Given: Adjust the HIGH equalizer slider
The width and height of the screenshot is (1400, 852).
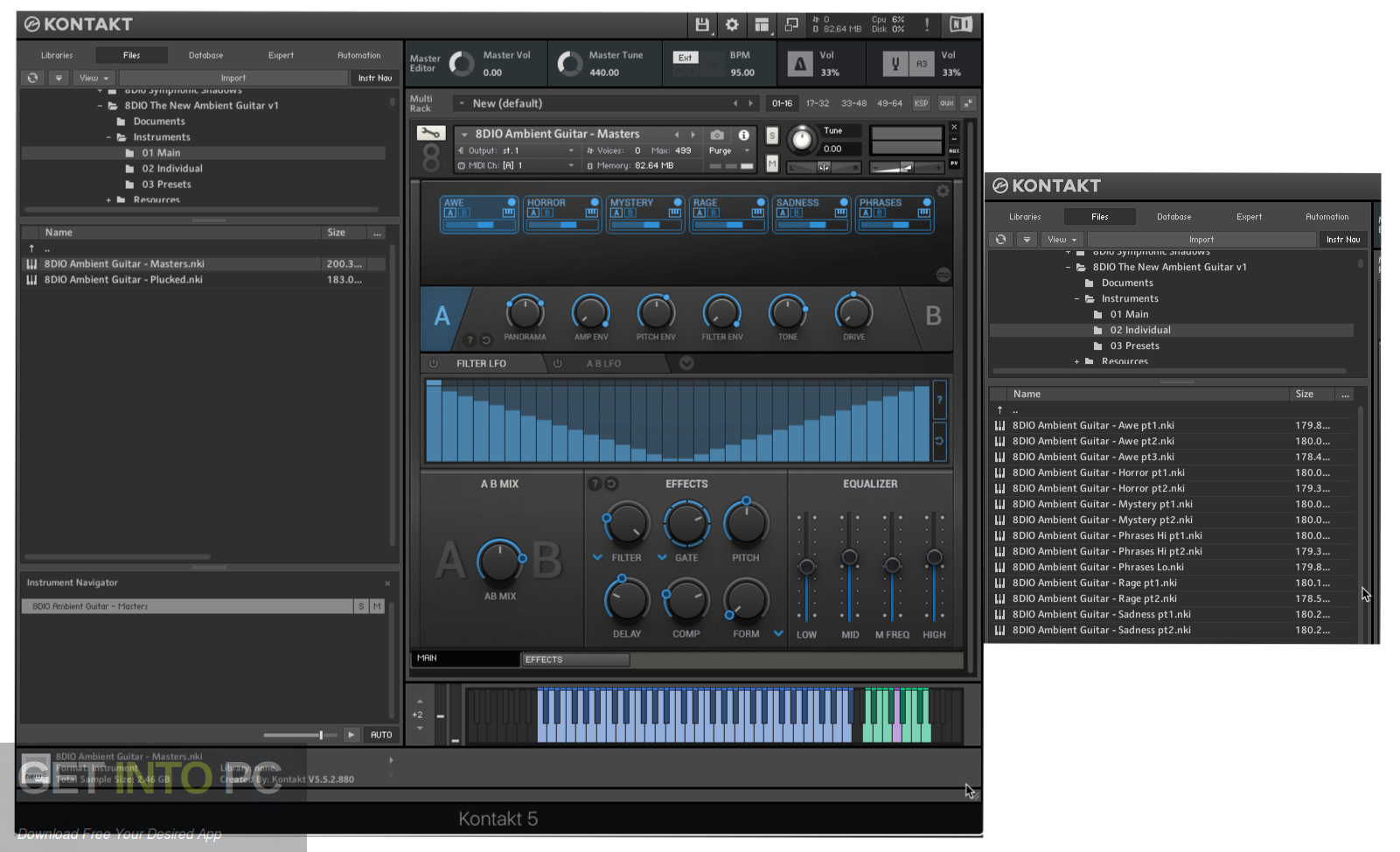Looking at the screenshot, I should [x=934, y=557].
